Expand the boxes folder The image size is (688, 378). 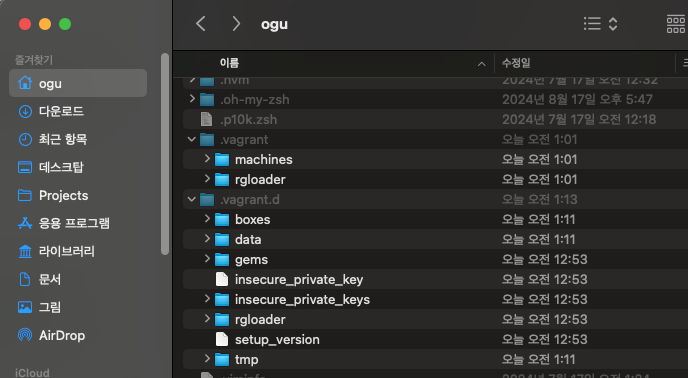pos(207,219)
